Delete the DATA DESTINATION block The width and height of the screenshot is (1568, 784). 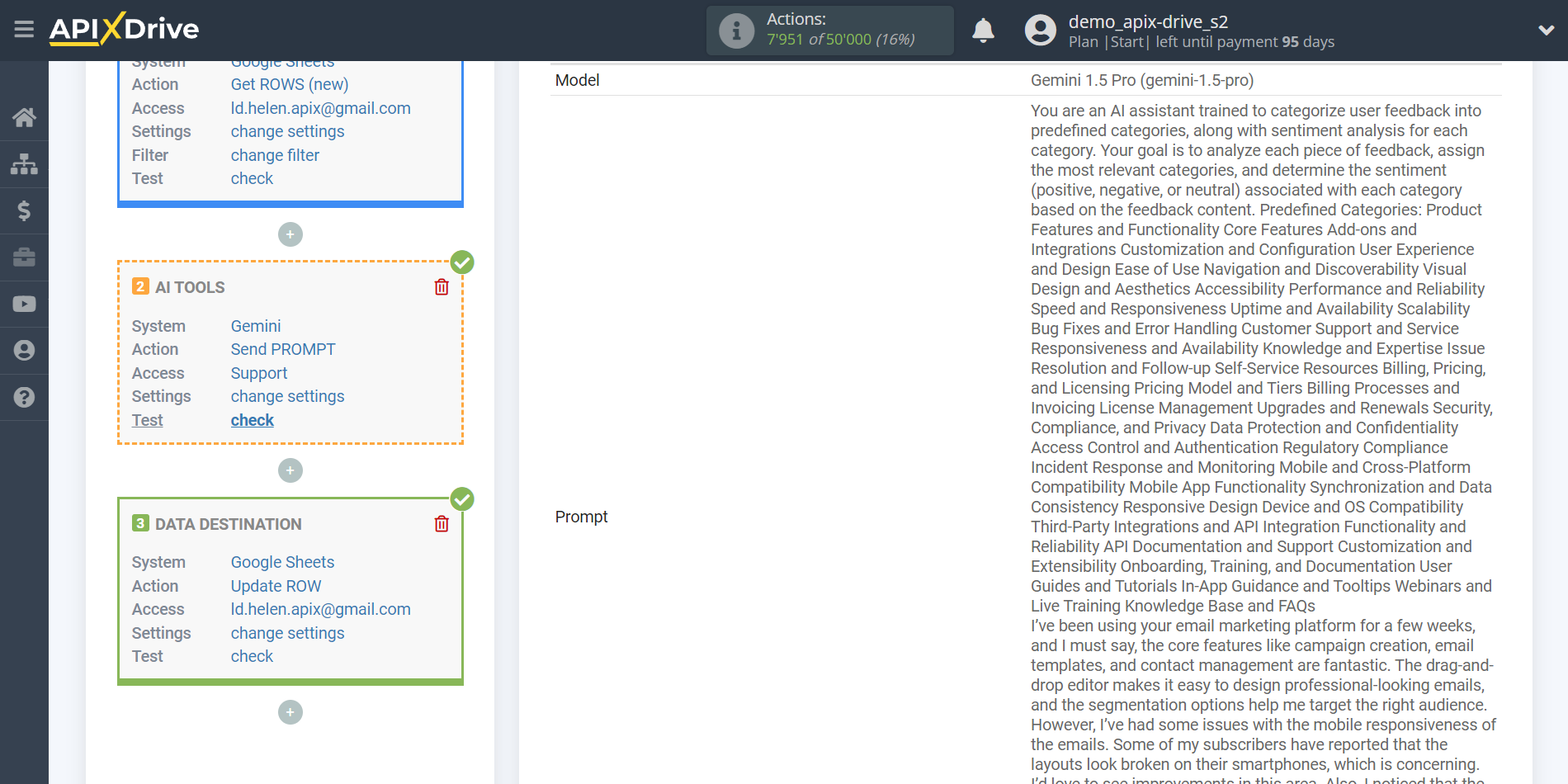pyautogui.click(x=442, y=524)
